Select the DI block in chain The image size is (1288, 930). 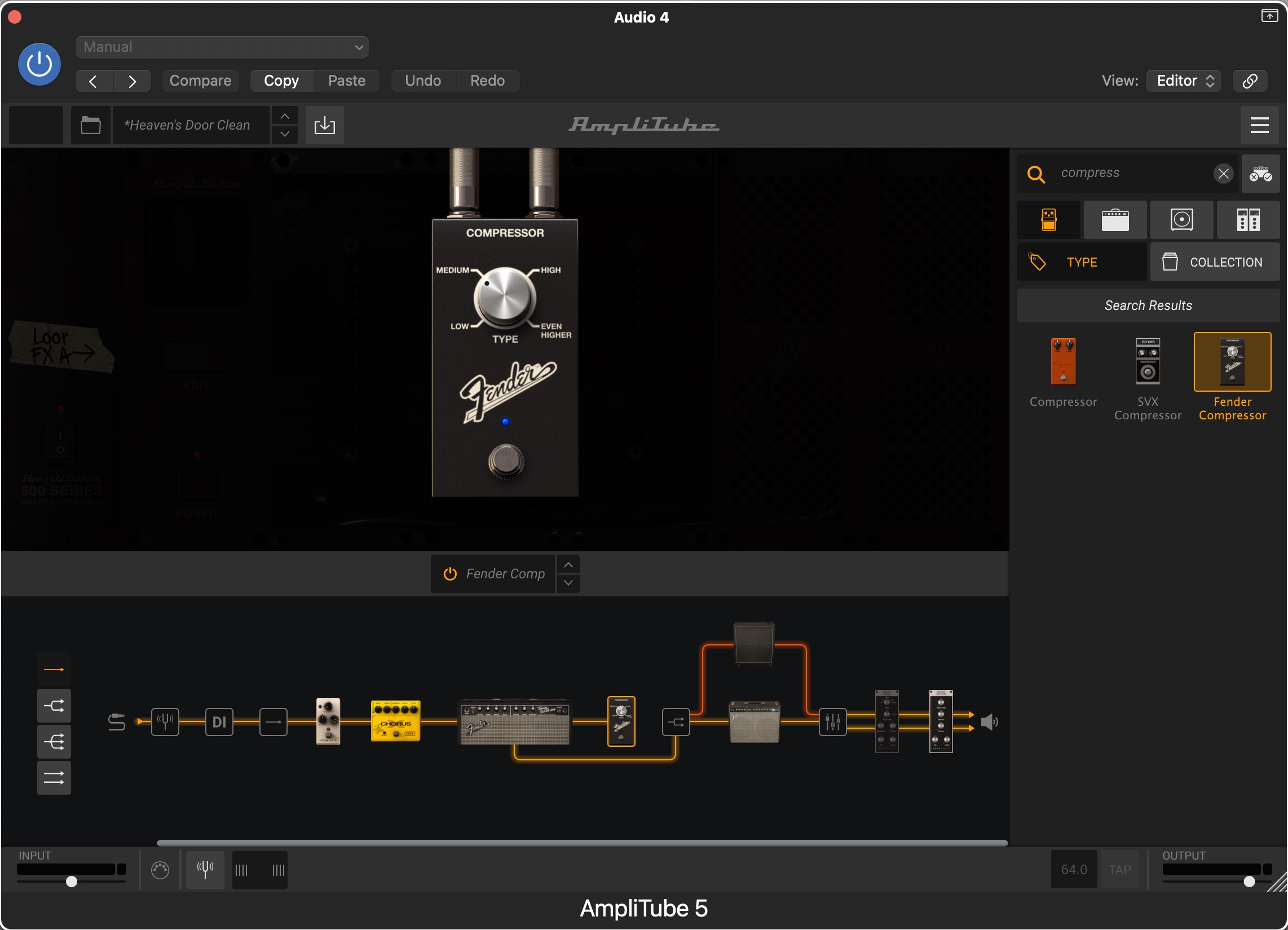coord(219,722)
